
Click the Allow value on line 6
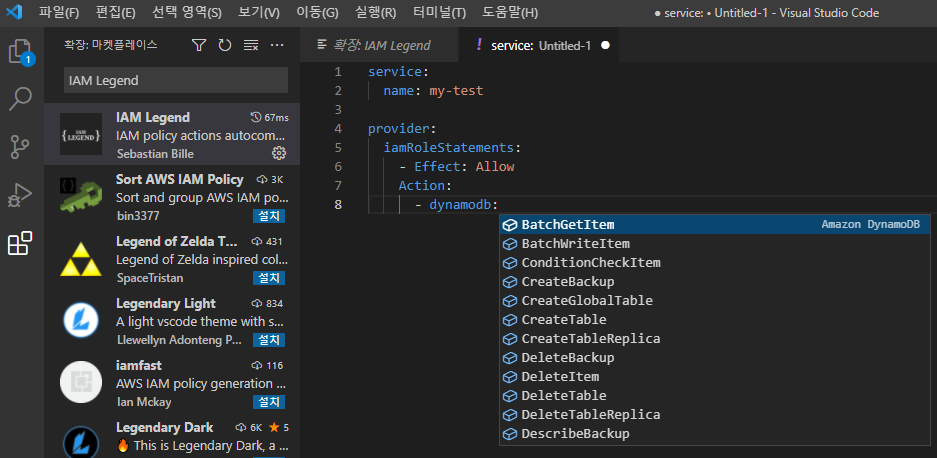click(x=495, y=167)
